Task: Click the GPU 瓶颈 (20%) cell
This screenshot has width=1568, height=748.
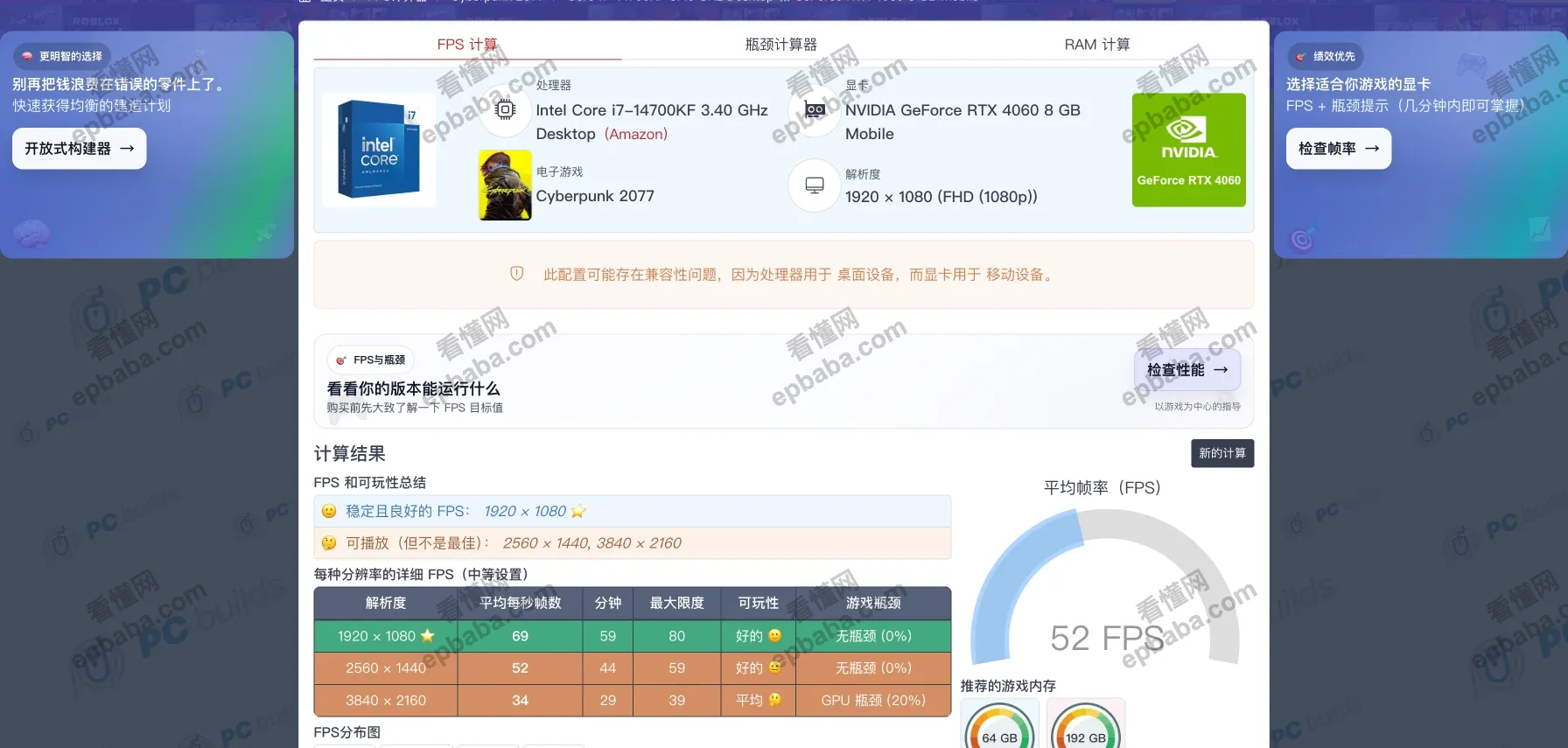Action: [x=873, y=700]
